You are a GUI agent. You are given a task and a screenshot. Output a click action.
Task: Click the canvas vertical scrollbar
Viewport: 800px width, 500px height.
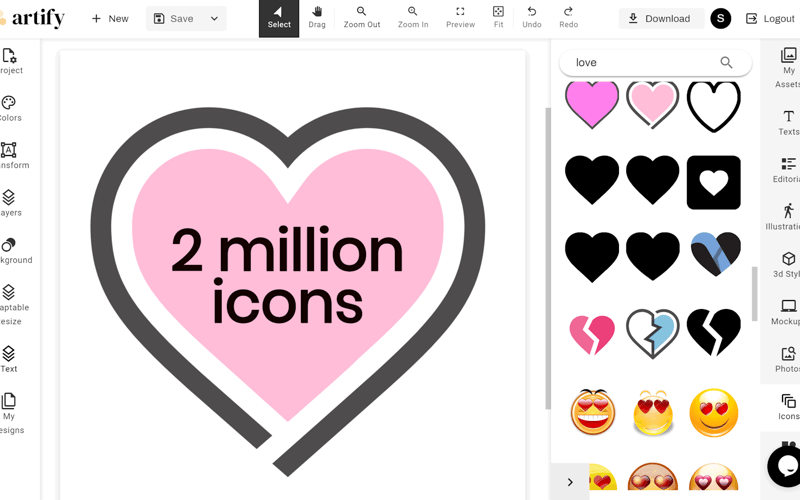coord(547,258)
